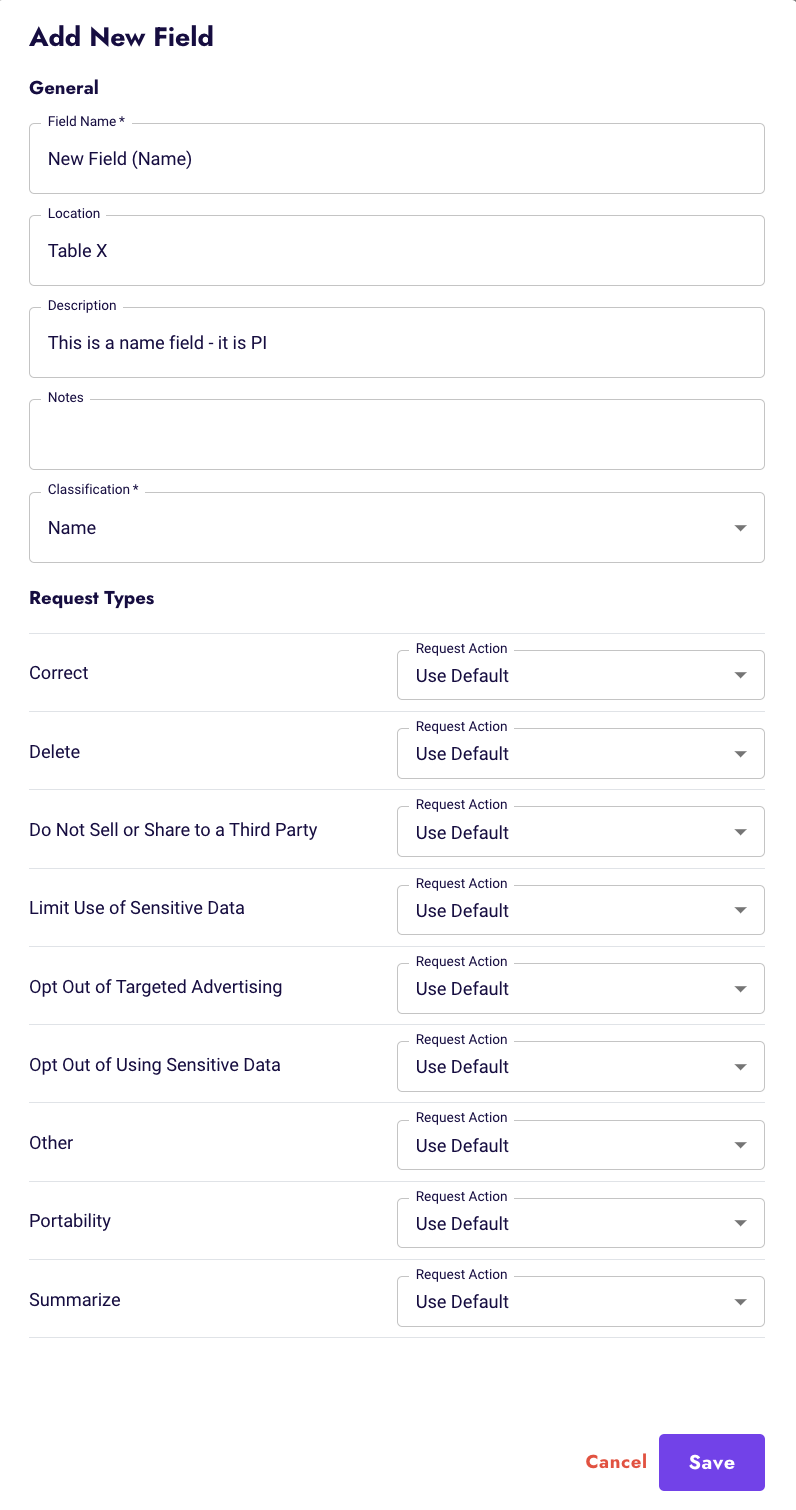The width and height of the screenshot is (796, 1510).
Task: Open Request Action dropdown for Opt Out of Using Sensitive Data
Action: [581, 1066]
